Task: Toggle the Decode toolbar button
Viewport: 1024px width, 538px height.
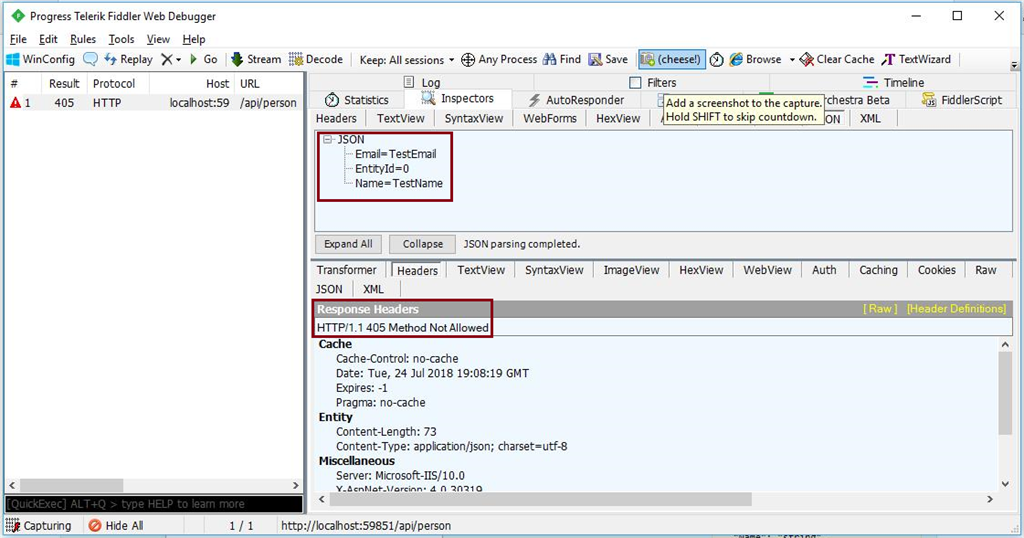Action: (316, 59)
